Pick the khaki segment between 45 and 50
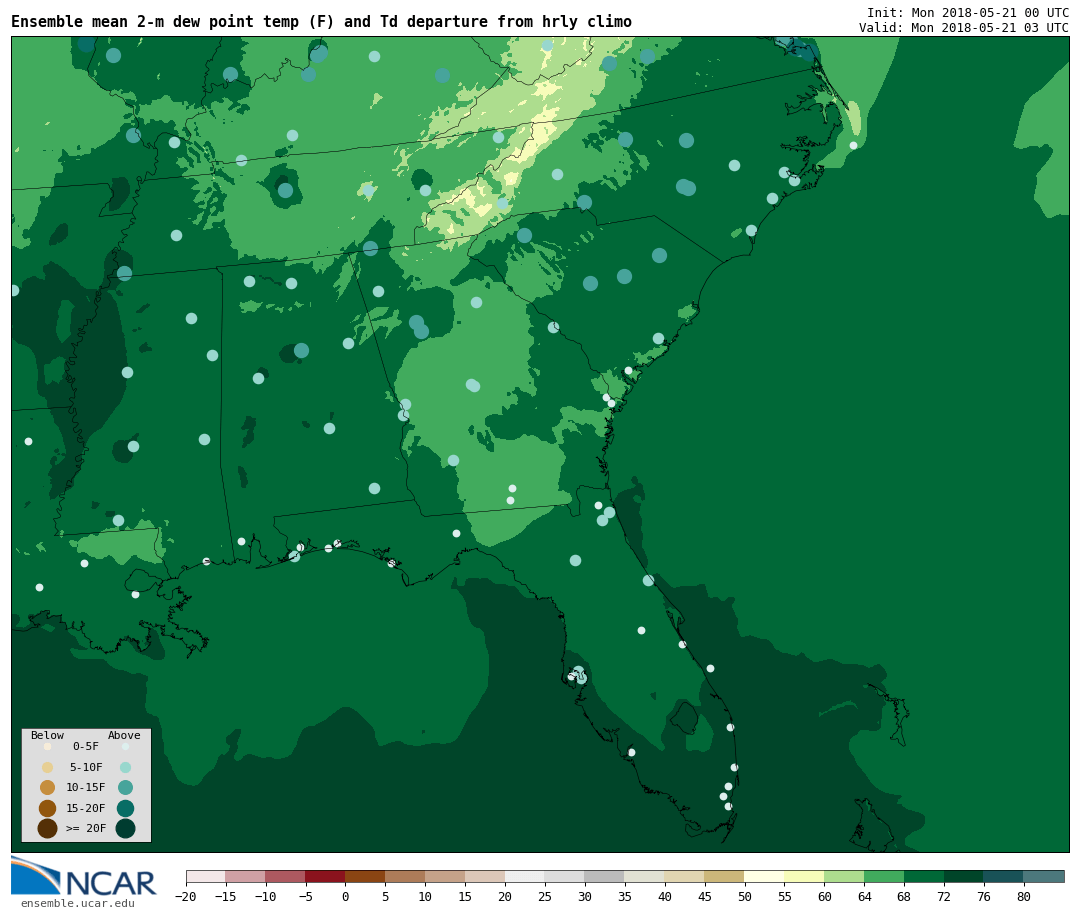This screenshot has height=915, width=1080. click(725, 876)
